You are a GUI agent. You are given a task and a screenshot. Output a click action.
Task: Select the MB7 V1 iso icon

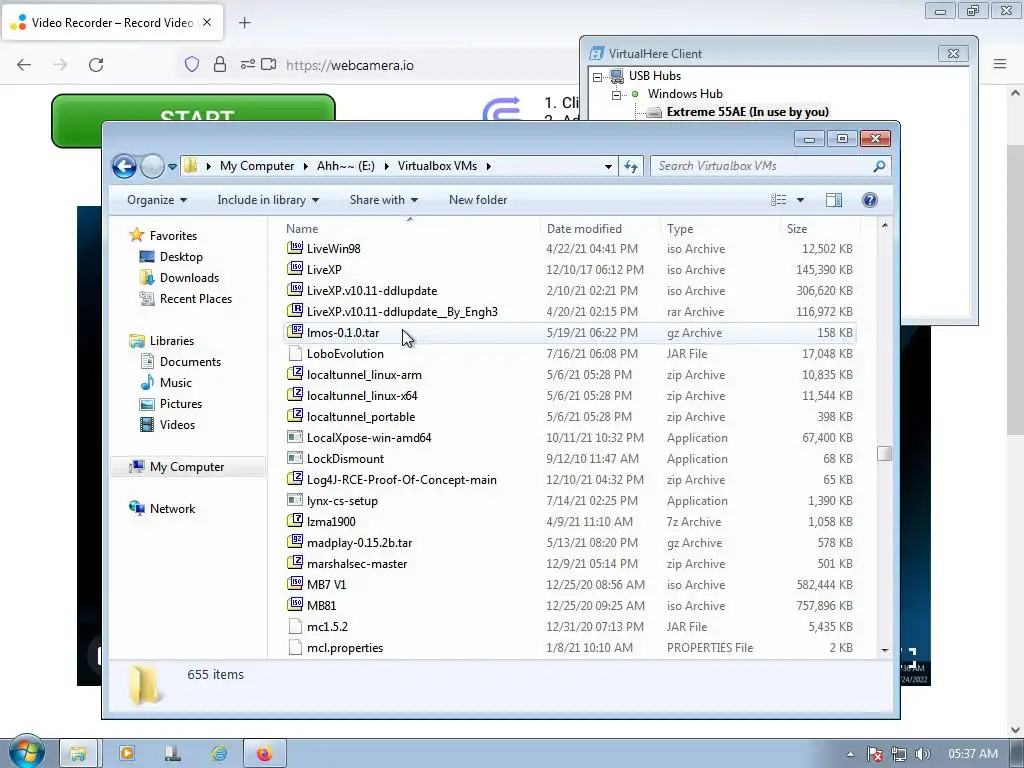[295, 584]
